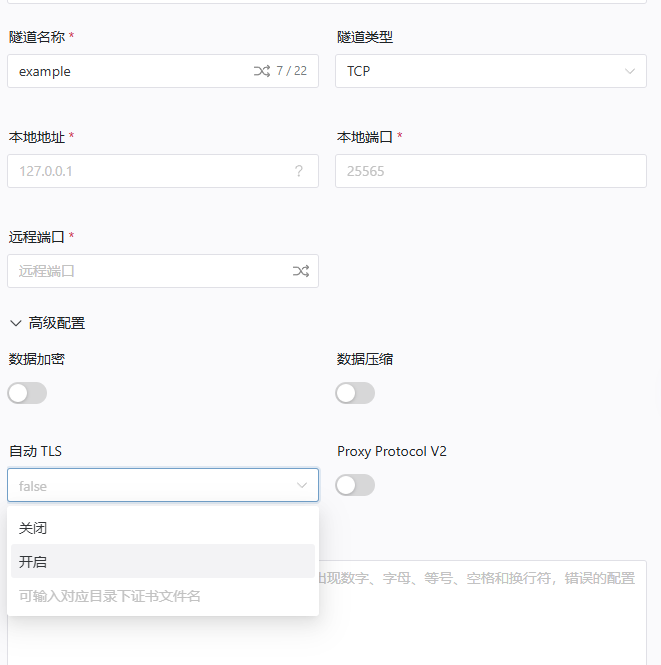661x665 pixels.
Task: Toggle the 数据加密 switch
Action: [27, 393]
